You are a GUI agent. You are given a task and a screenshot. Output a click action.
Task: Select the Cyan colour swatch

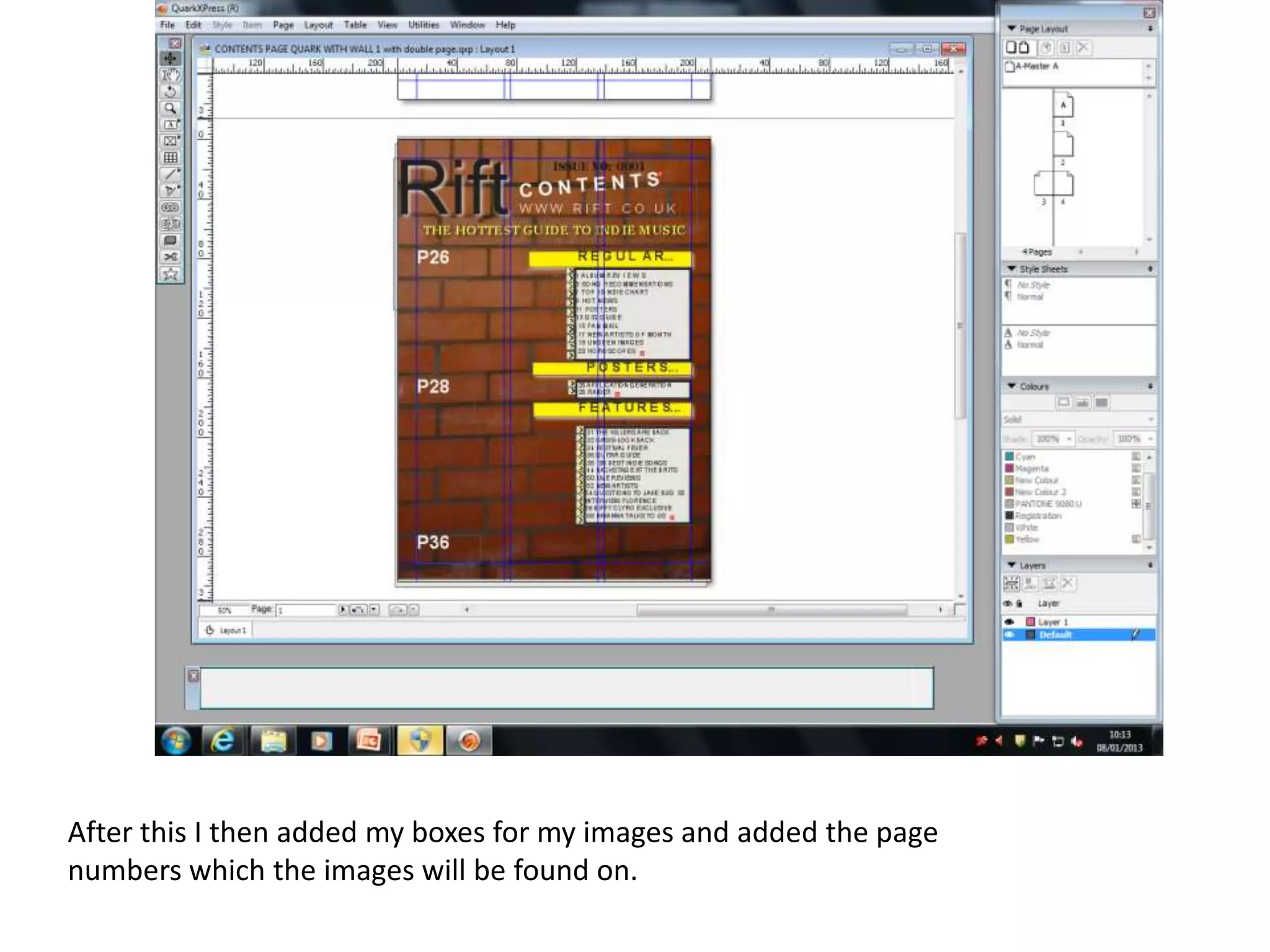[1010, 457]
